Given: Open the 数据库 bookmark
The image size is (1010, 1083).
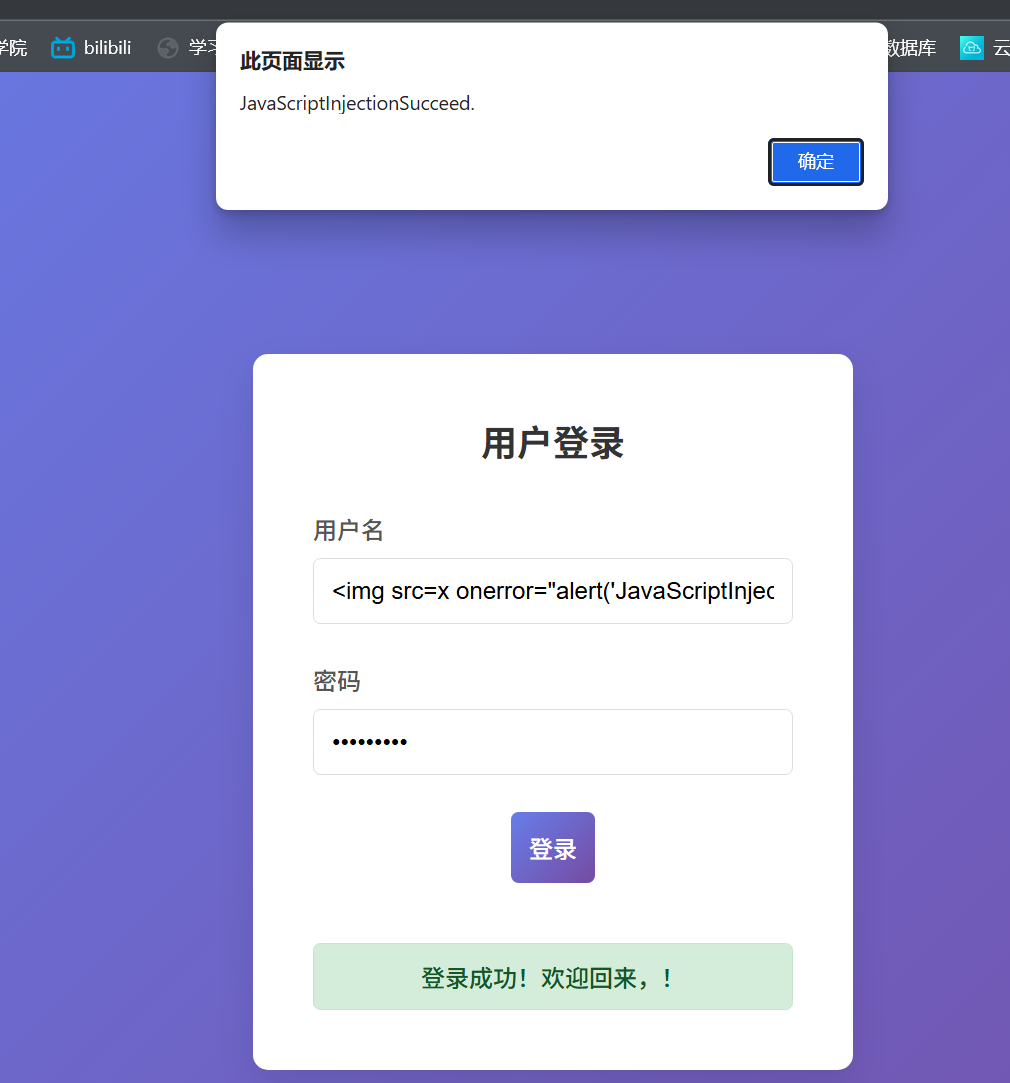Looking at the screenshot, I should coord(912,48).
